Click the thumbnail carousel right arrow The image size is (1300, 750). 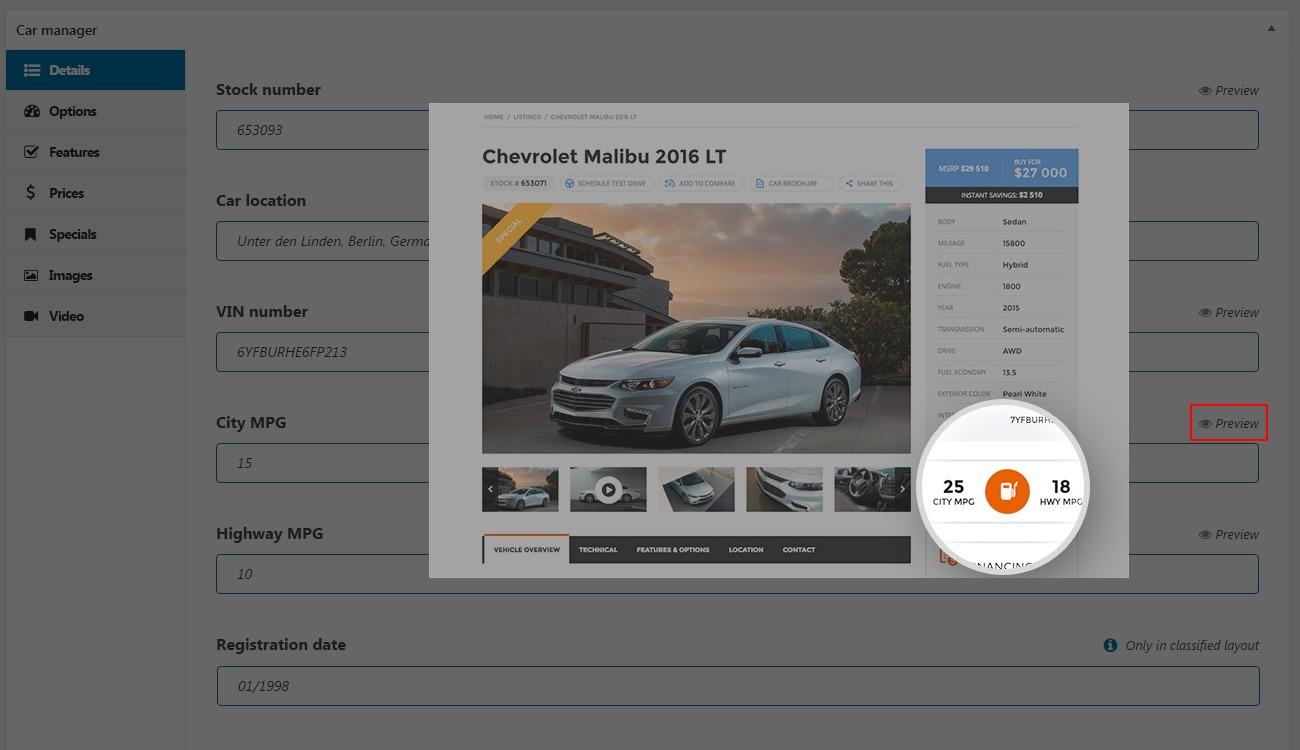pyautogui.click(x=902, y=489)
